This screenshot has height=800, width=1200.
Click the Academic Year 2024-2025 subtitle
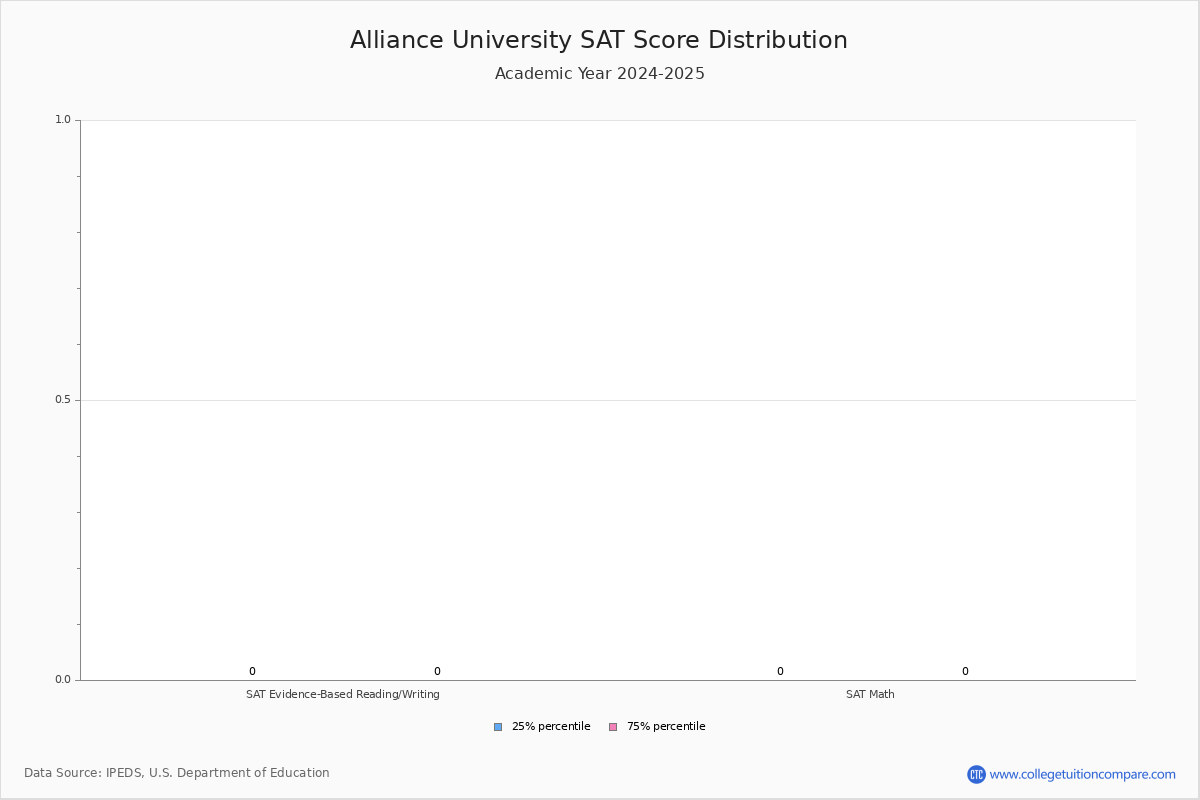[599, 74]
